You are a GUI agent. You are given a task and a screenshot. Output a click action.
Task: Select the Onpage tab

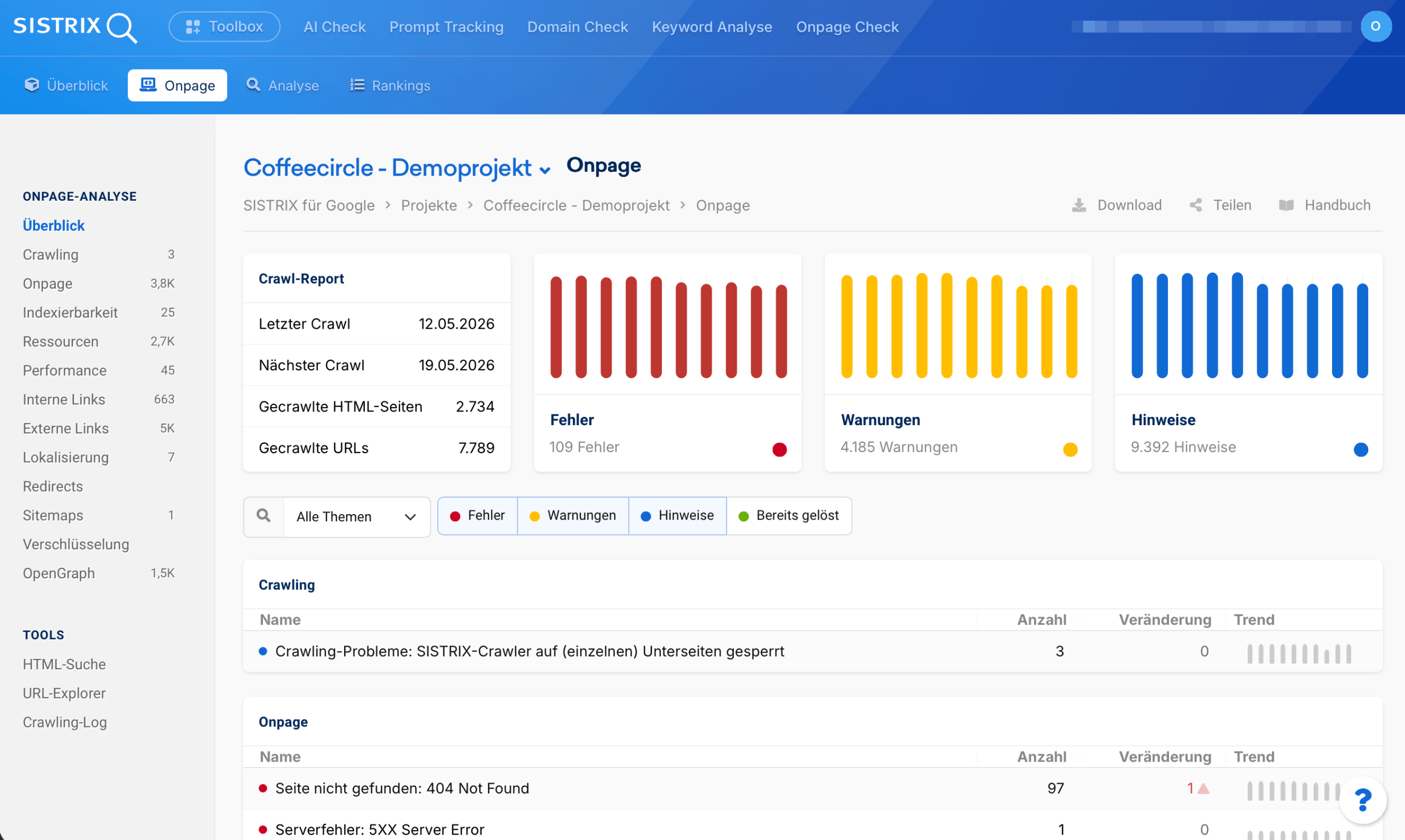(177, 86)
